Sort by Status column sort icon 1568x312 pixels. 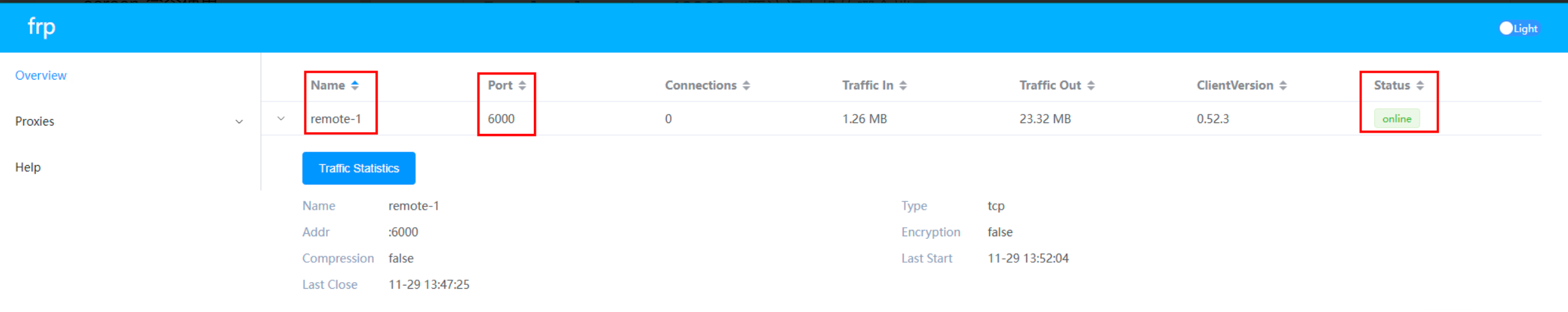tap(1420, 85)
